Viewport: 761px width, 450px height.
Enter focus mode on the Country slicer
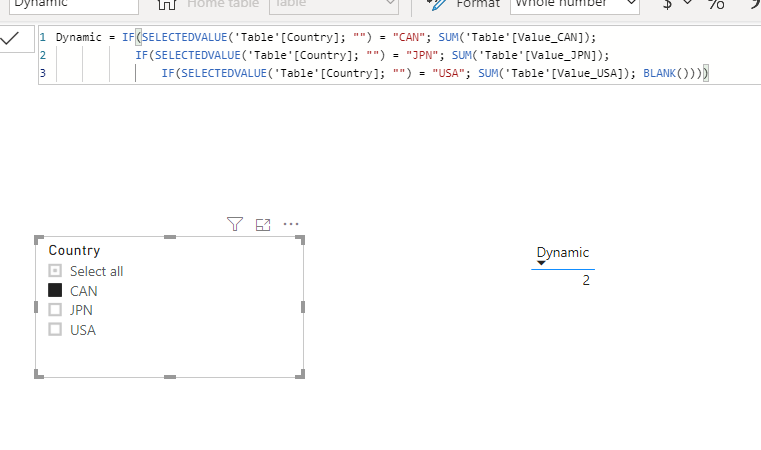coord(263,224)
